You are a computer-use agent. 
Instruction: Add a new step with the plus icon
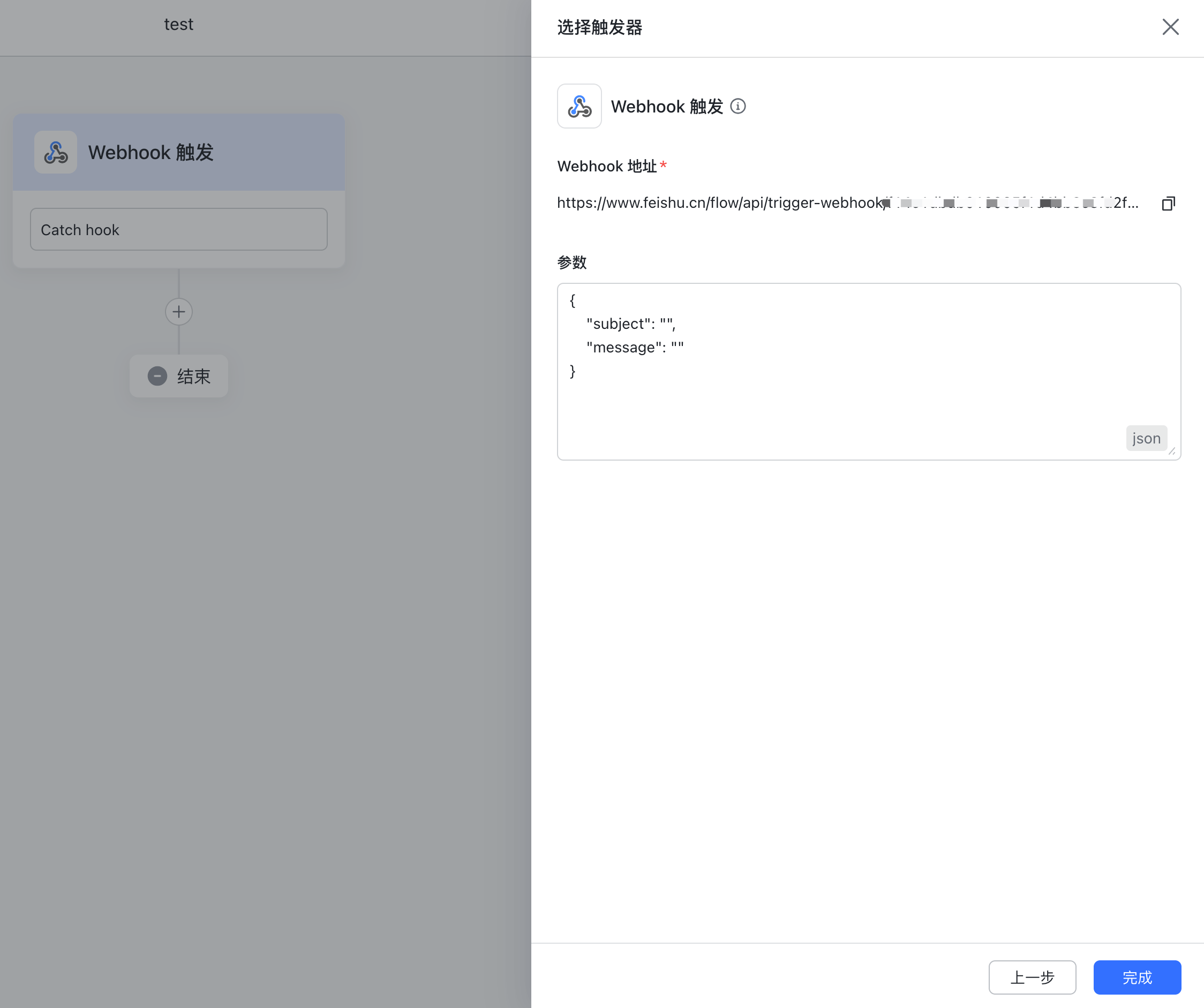178,311
